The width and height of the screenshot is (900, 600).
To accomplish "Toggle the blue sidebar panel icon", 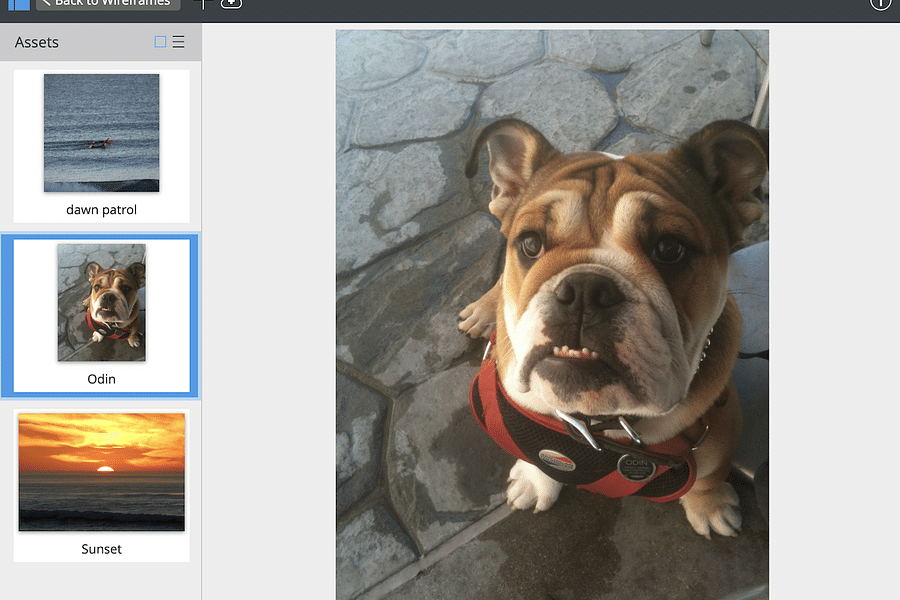I will click(18, 4).
